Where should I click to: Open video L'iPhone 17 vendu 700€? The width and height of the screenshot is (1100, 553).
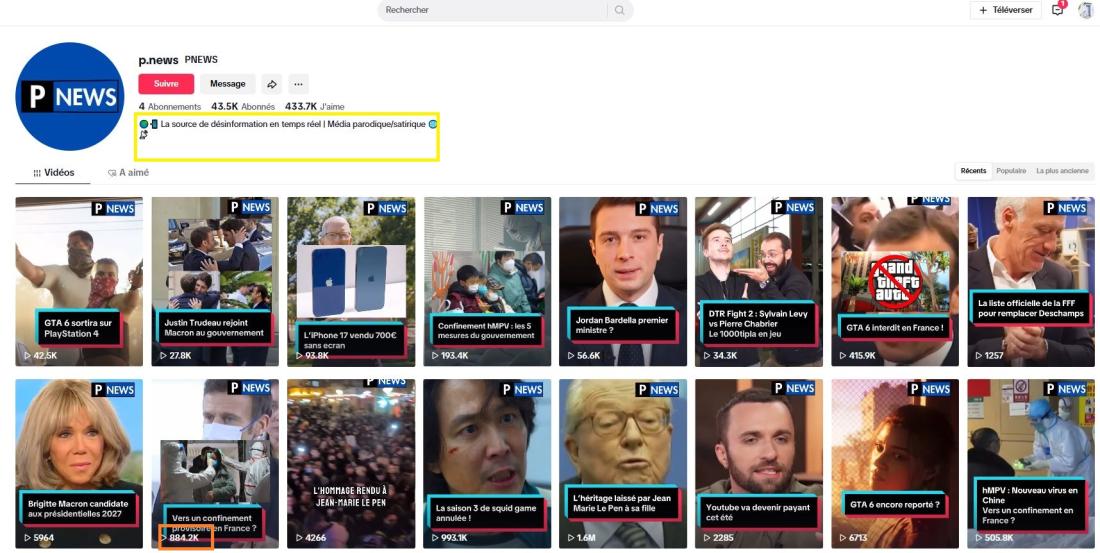point(351,281)
